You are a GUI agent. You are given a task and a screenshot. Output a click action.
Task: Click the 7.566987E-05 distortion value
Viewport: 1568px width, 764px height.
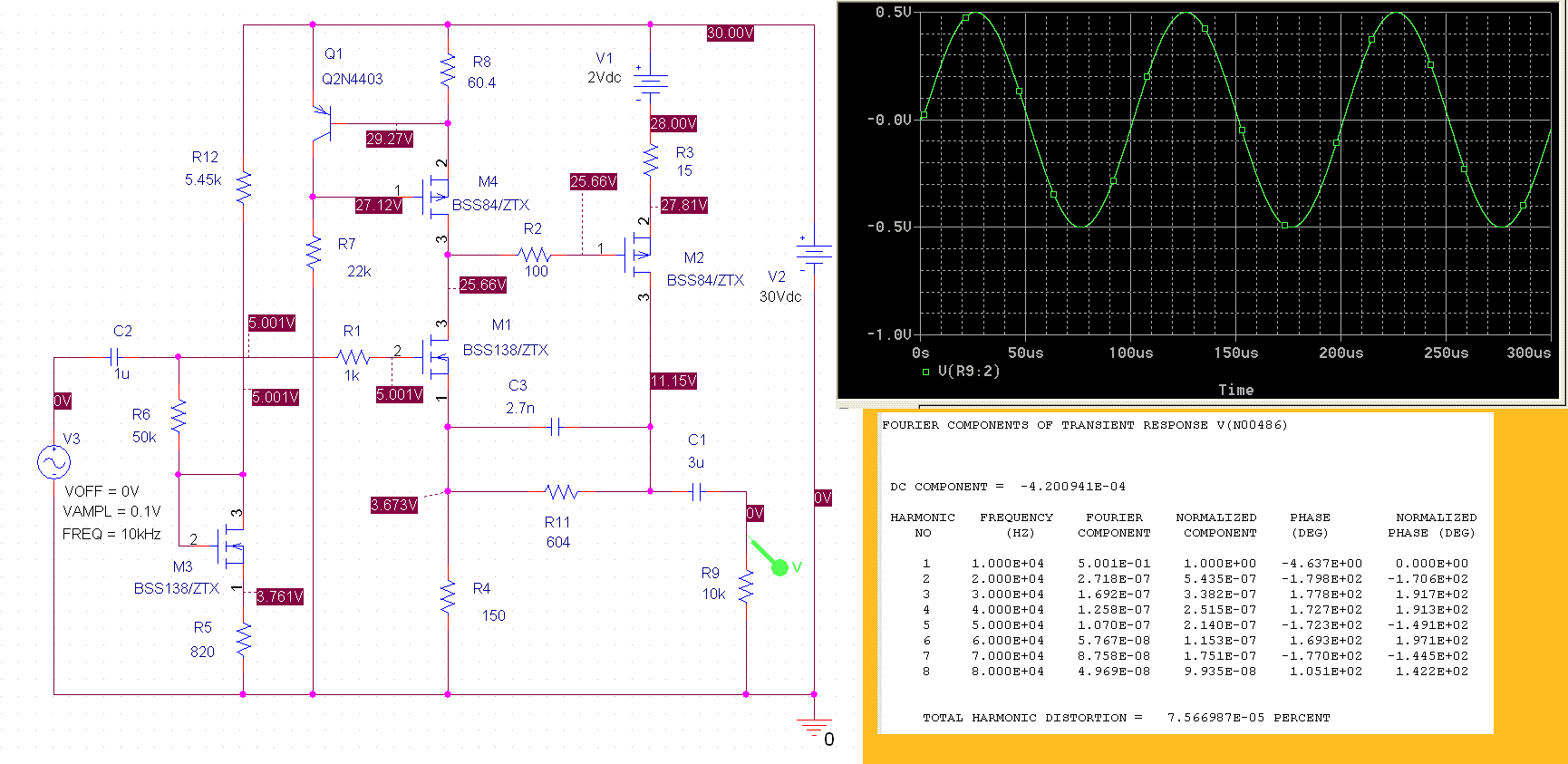click(1215, 717)
